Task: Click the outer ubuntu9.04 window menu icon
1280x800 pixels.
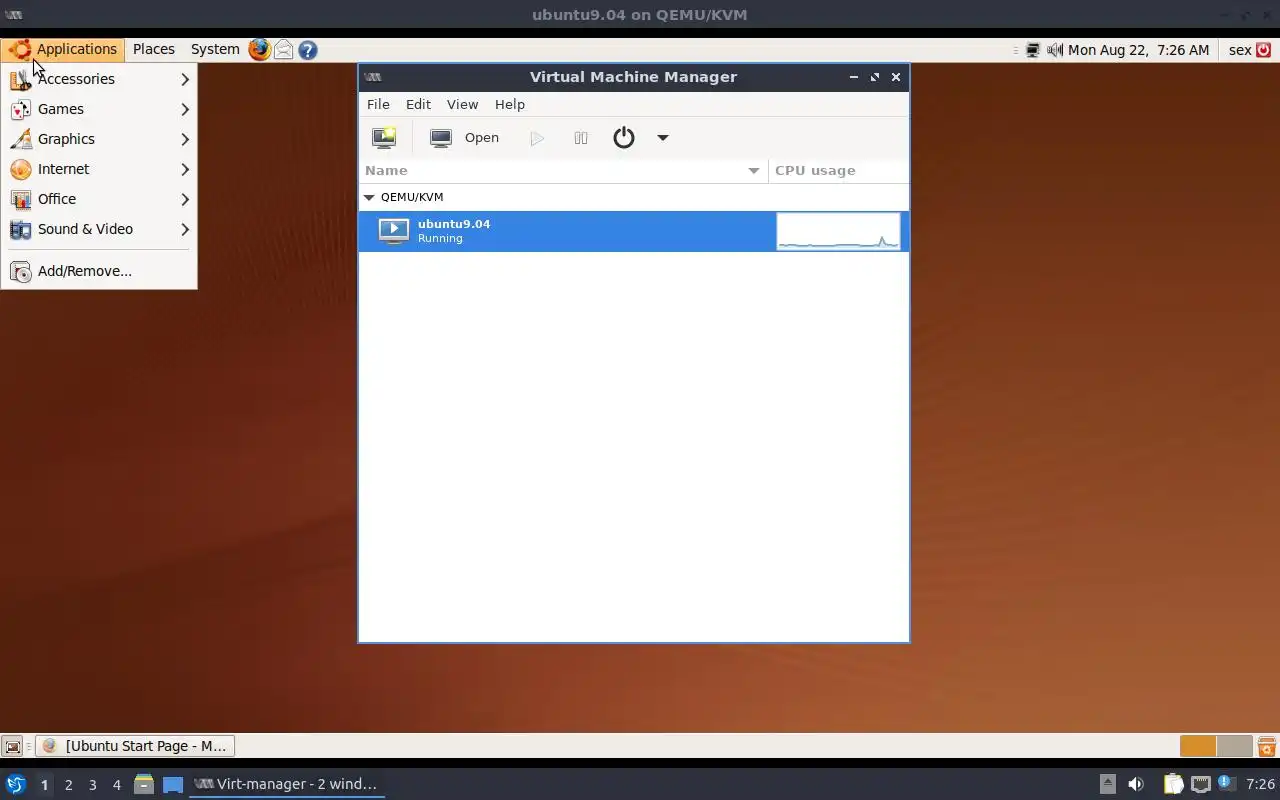Action: point(14,14)
